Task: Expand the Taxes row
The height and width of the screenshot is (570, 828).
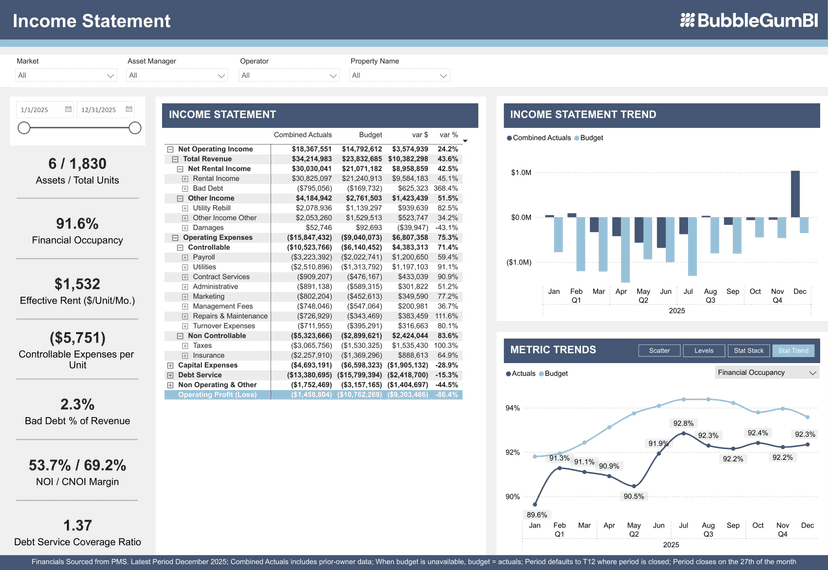Action: pos(185,346)
